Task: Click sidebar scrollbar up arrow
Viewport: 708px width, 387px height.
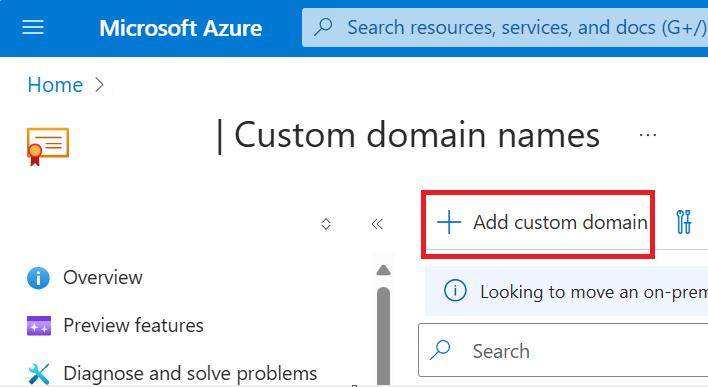Action: pos(383,270)
